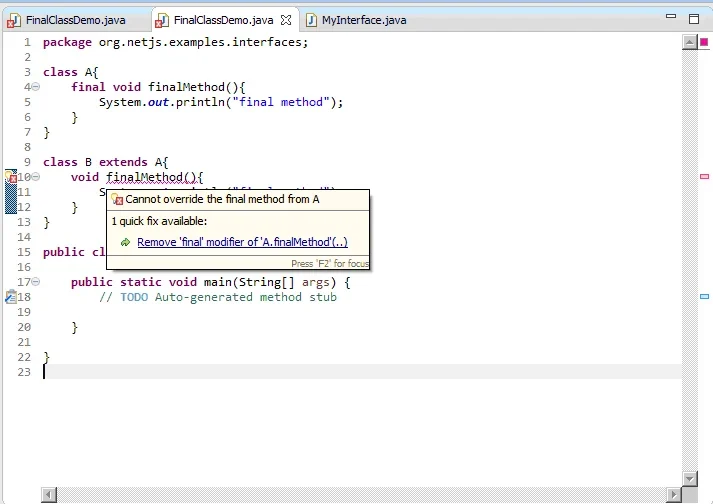Click 'final void finalMethod(){' on line 4
Viewport: 713px width, 504px height.
[158, 87]
